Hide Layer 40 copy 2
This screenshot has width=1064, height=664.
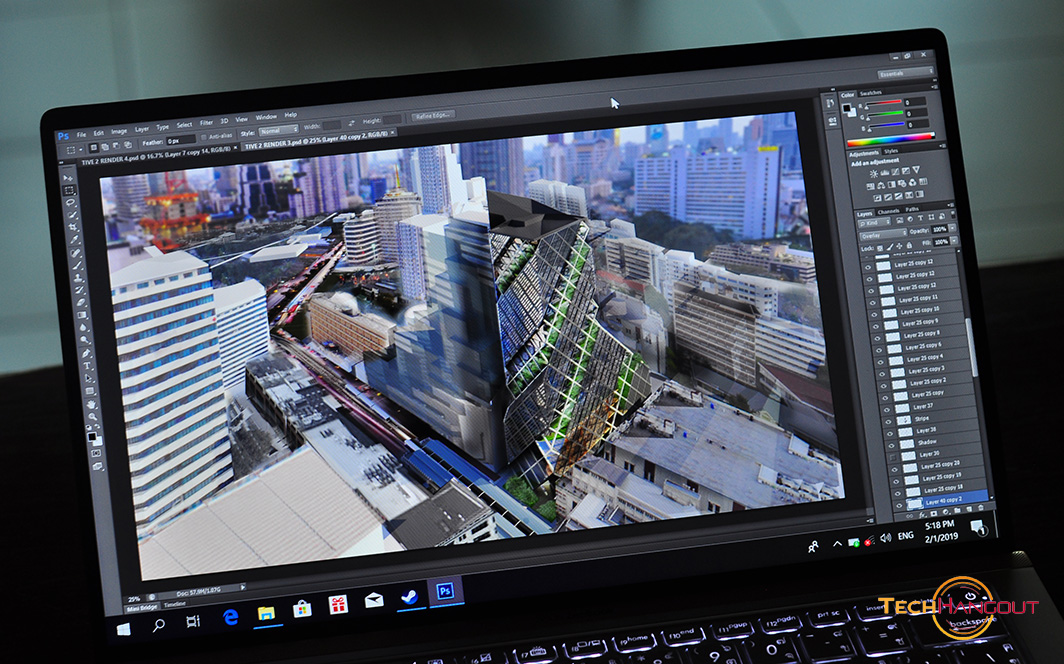[x=899, y=506]
